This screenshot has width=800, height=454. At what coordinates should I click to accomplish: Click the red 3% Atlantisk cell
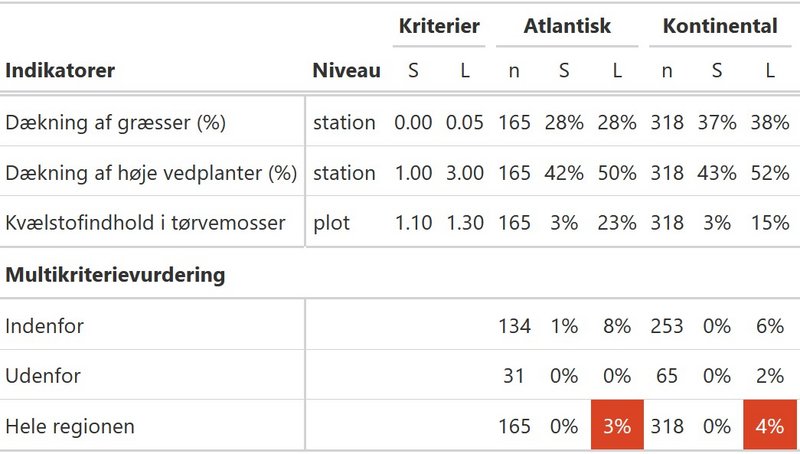click(617, 425)
